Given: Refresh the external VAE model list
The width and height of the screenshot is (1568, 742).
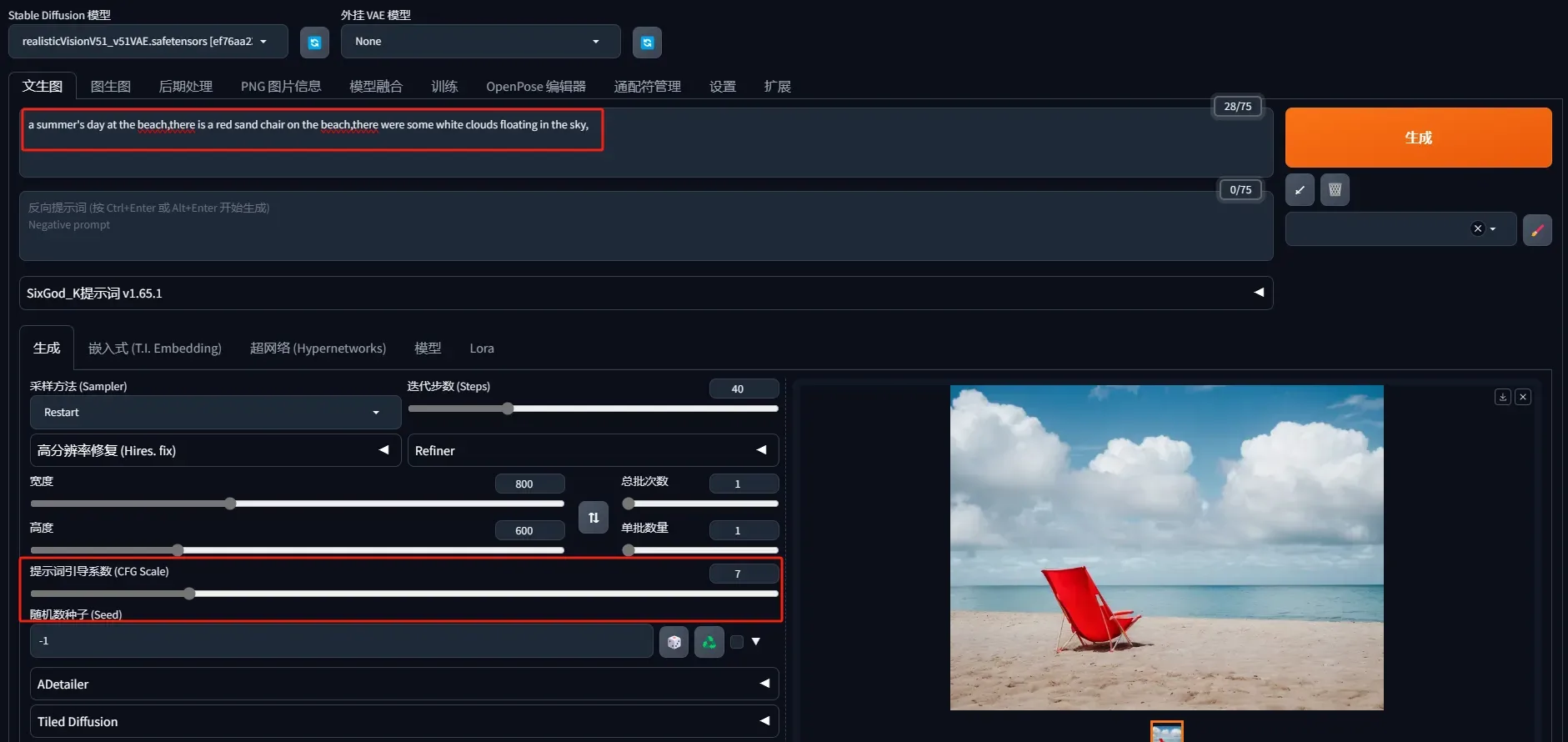Looking at the screenshot, I should point(647,43).
